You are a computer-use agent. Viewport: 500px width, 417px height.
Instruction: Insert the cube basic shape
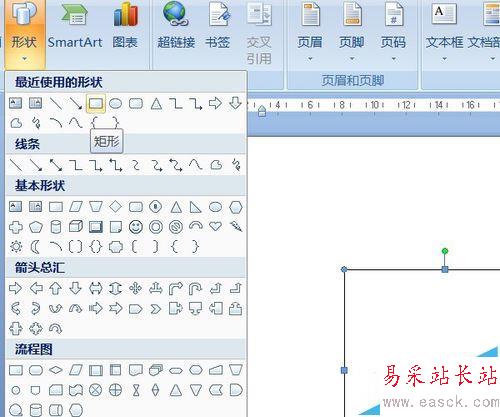pyautogui.click(x=76, y=227)
